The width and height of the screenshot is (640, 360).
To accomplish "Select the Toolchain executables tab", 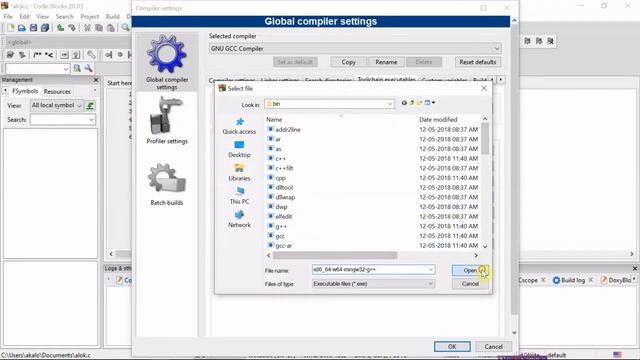I will point(387,79).
